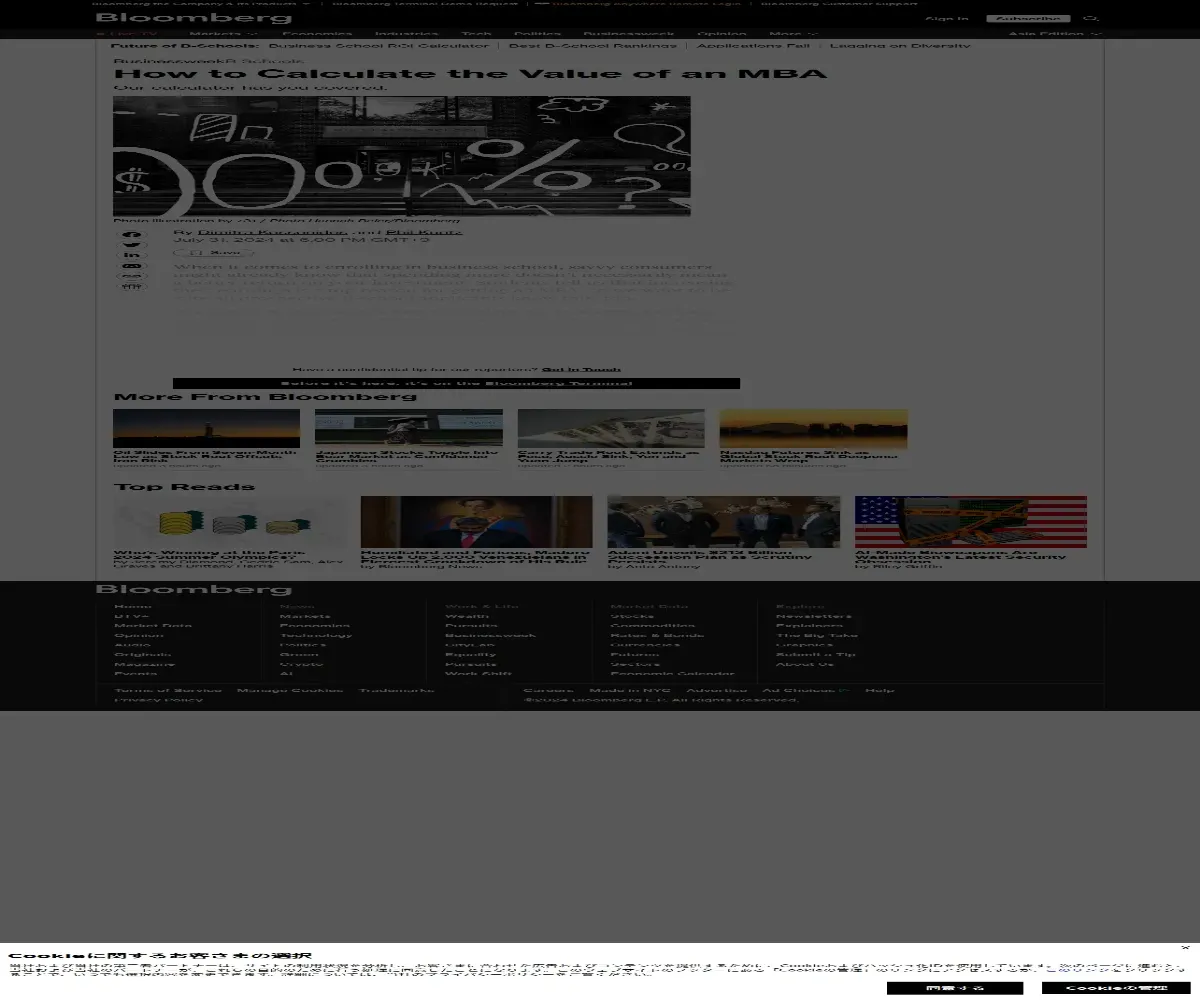Share the article on LinkedIn

click(132, 256)
